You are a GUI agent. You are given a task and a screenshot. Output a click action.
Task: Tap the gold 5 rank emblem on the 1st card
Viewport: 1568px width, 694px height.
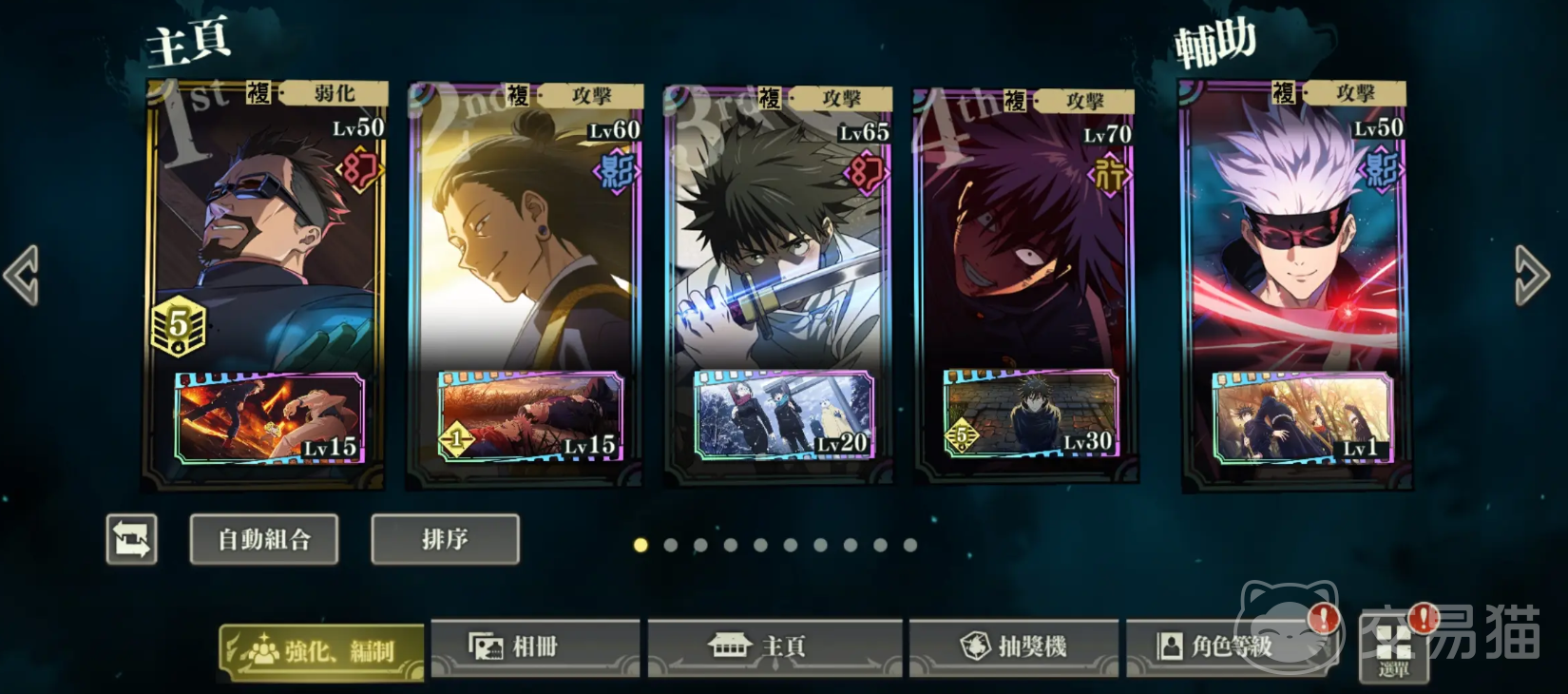tap(179, 326)
